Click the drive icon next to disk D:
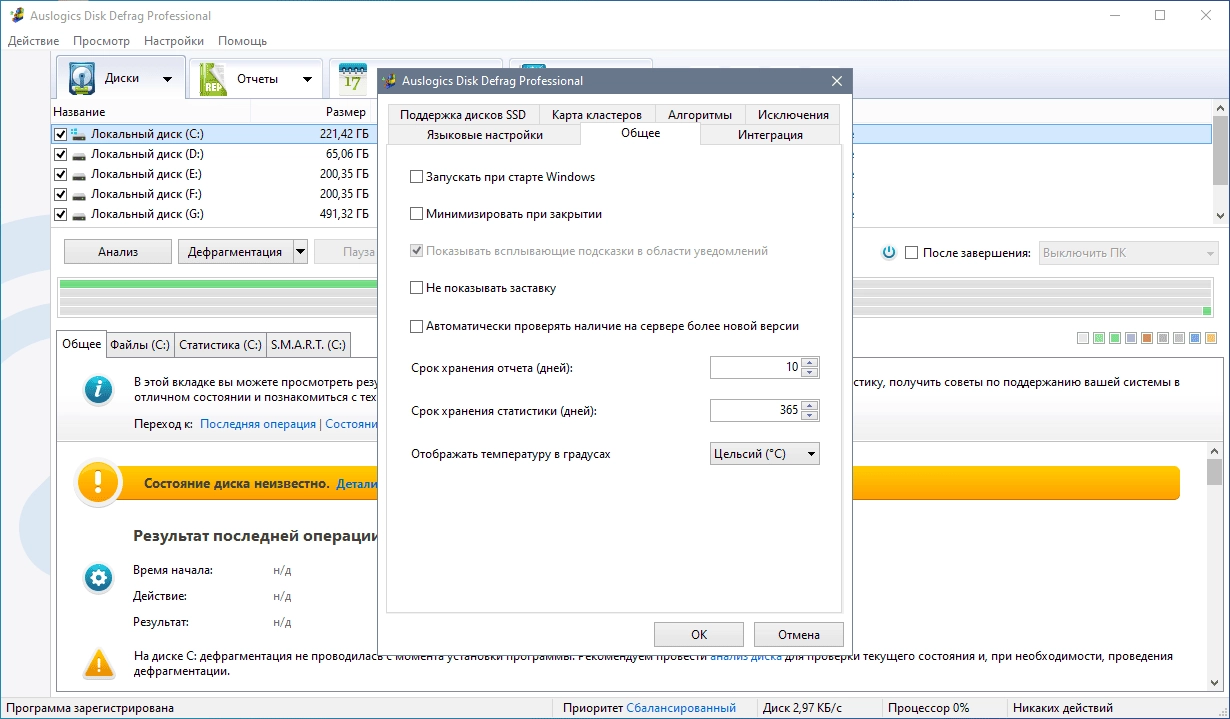The image size is (1230, 719). (x=78, y=154)
